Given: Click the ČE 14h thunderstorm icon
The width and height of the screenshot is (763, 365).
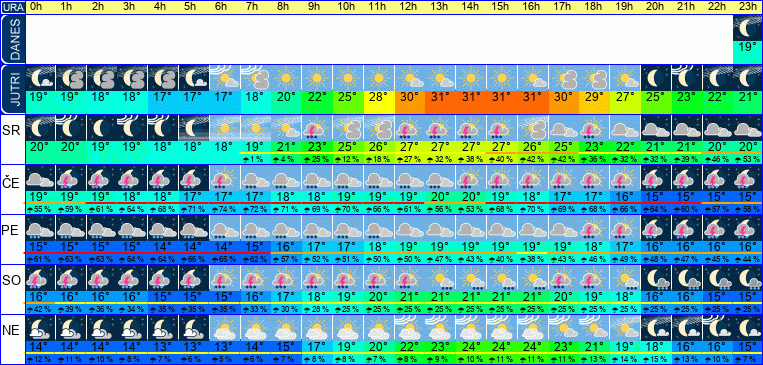Looking at the screenshot, I should [x=471, y=178].
